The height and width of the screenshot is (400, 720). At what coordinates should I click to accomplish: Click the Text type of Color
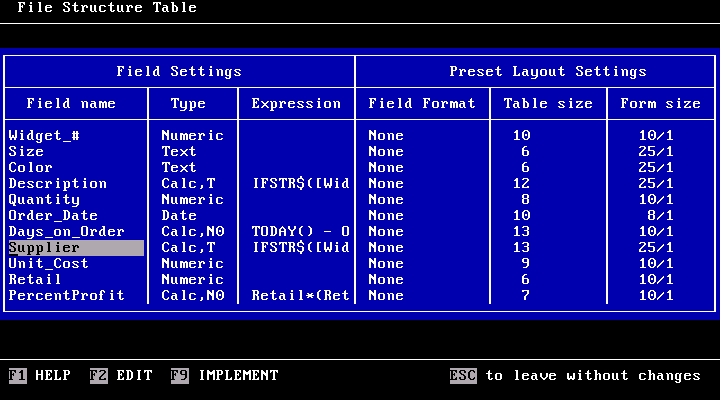pyautogui.click(x=179, y=168)
